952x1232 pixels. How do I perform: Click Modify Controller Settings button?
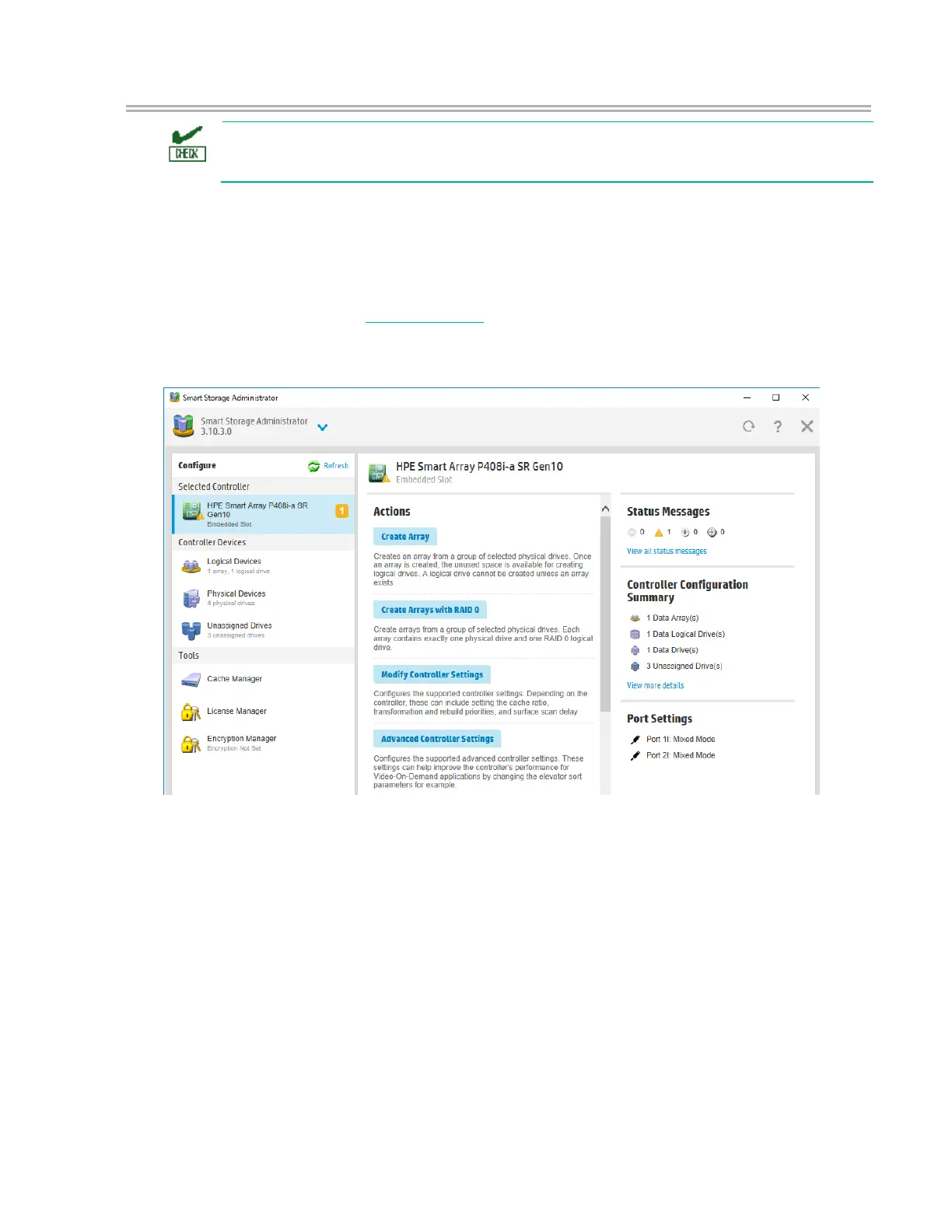point(432,674)
